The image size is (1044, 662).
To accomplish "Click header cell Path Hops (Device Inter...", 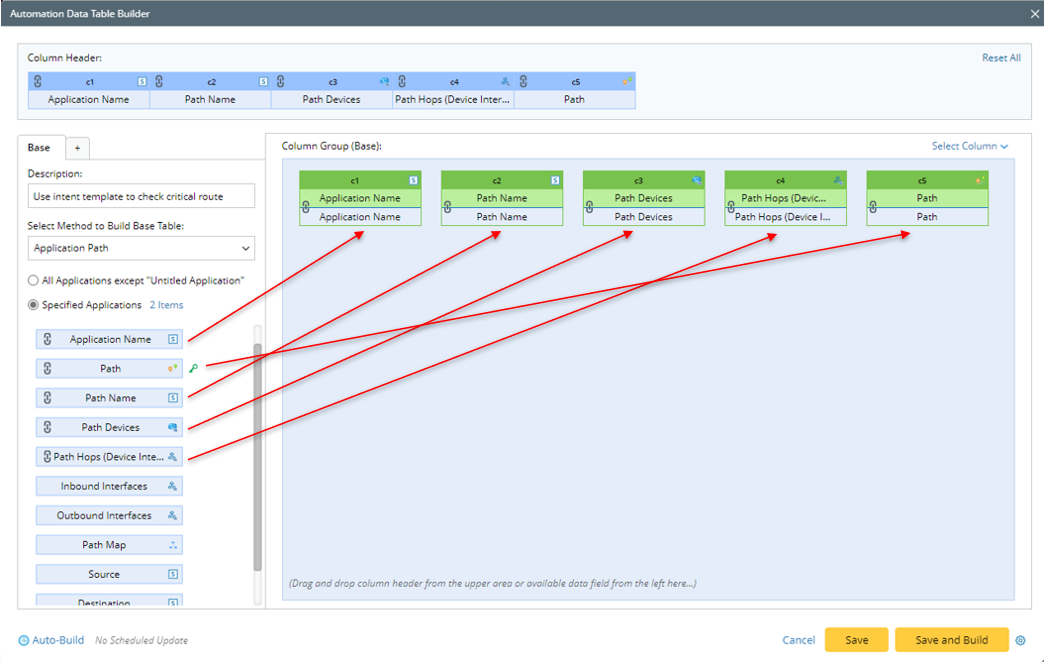I will coord(453,99).
